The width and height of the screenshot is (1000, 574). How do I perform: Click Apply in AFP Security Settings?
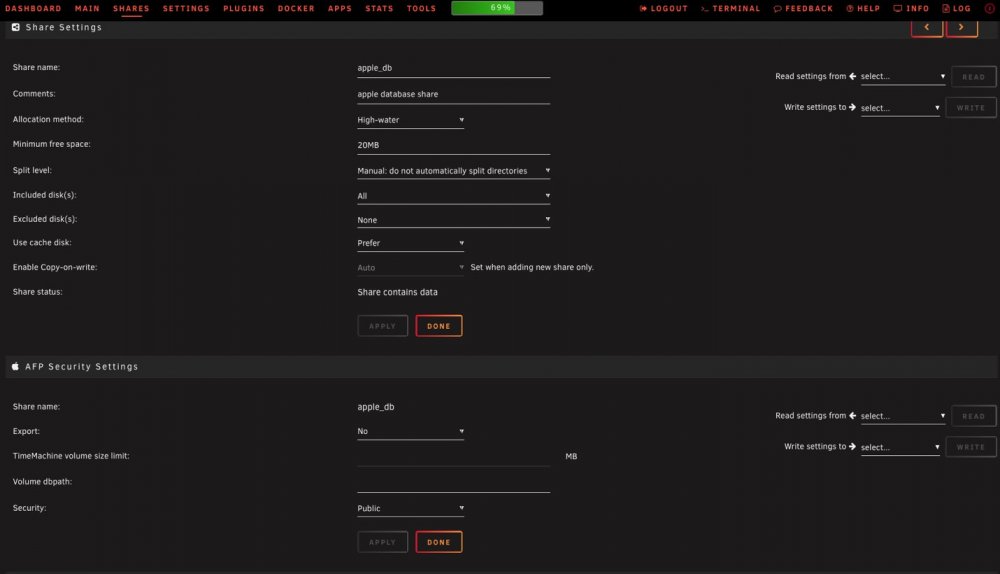383,542
